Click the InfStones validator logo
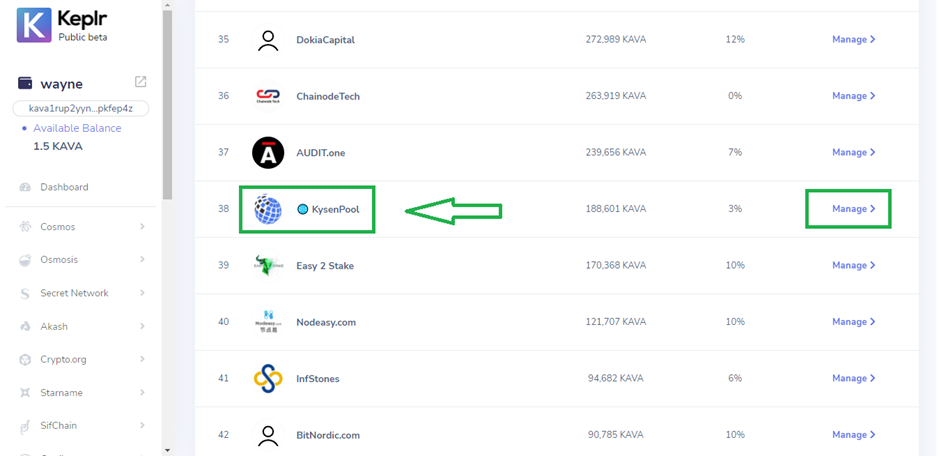 click(x=268, y=378)
